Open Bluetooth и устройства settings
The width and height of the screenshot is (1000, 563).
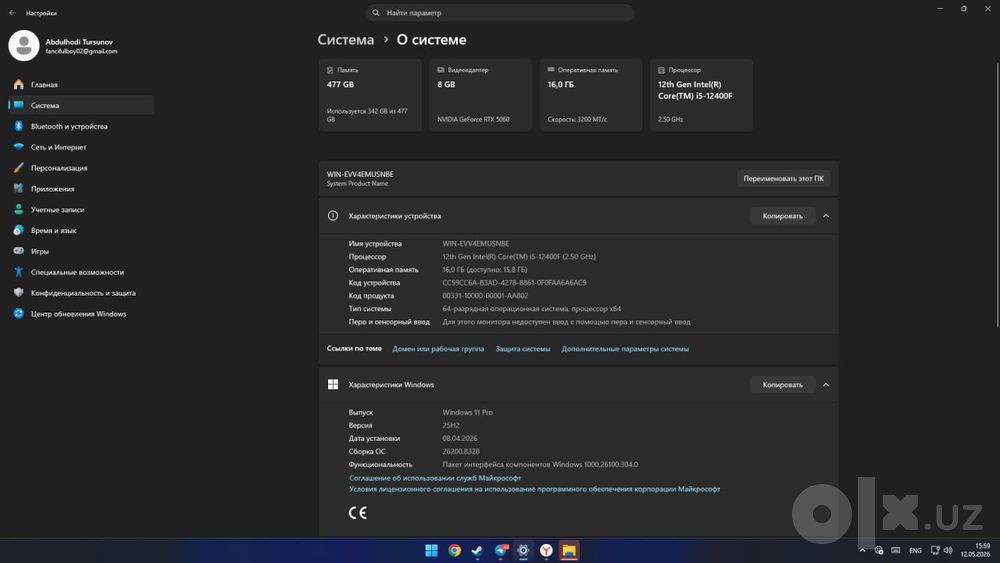click(80, 126)
